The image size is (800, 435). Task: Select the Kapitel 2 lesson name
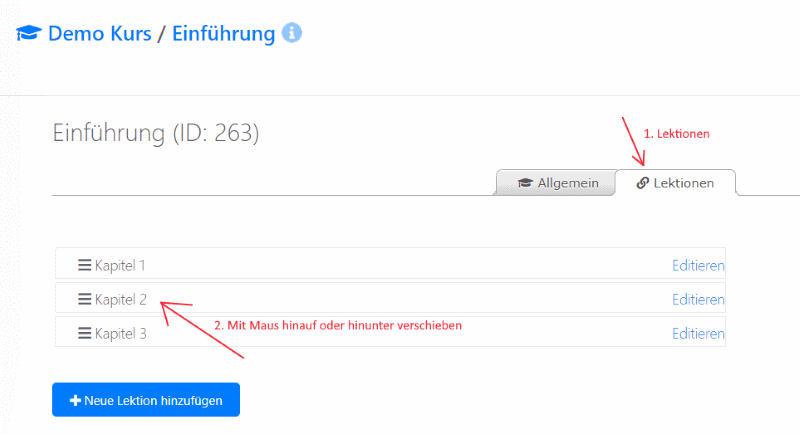coord(121,299)
